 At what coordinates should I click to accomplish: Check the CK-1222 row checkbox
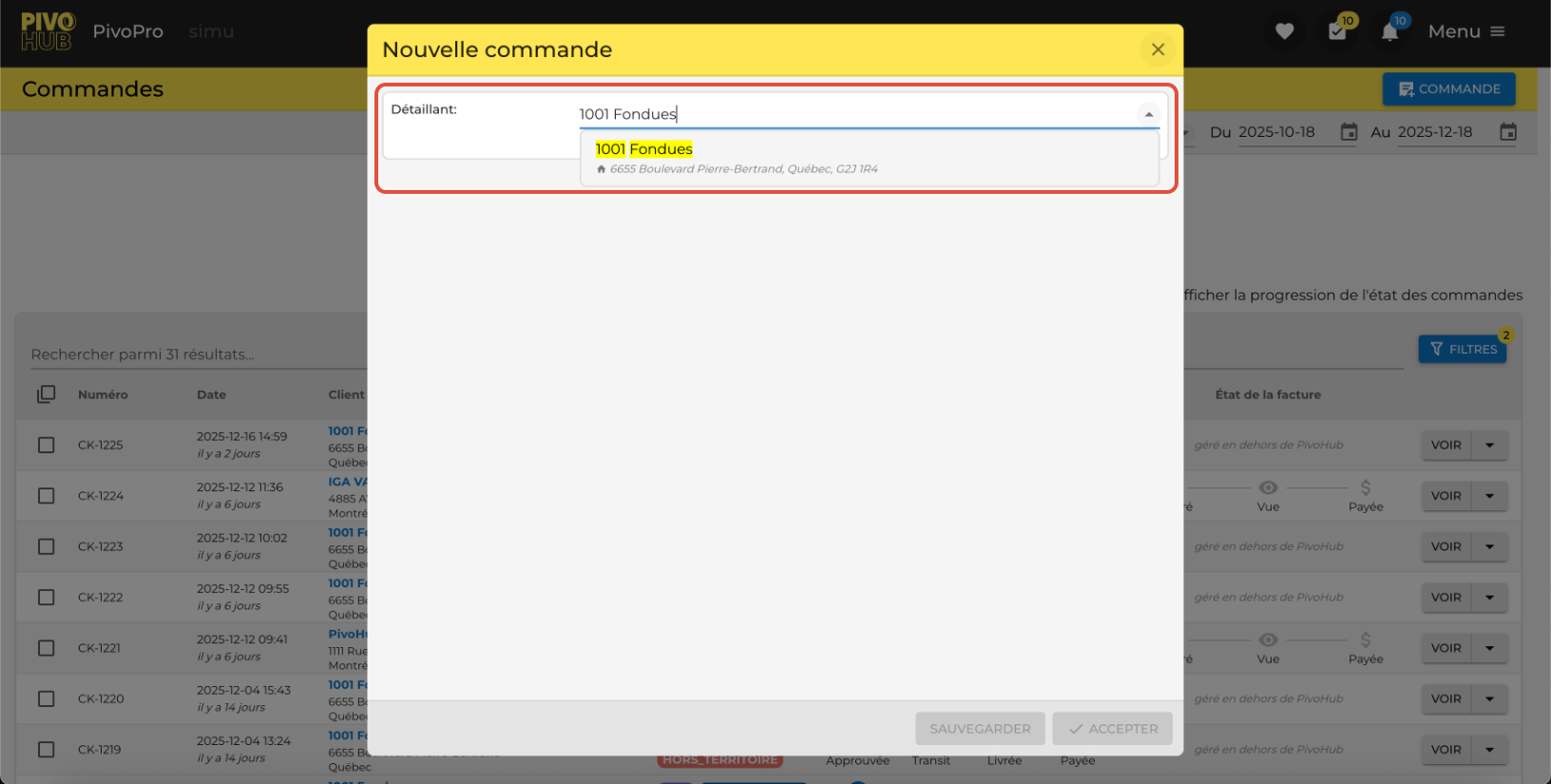point(46,598)
